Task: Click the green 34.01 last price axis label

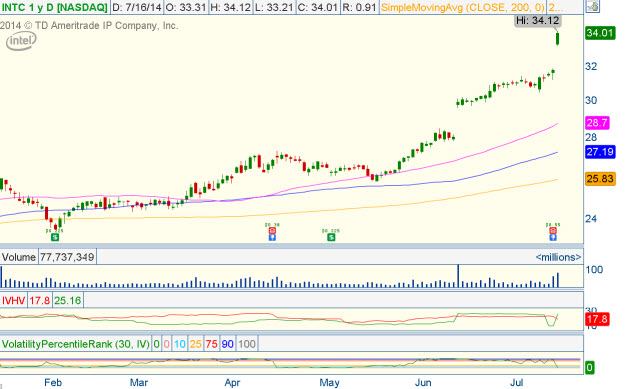Action: point(600,33)
